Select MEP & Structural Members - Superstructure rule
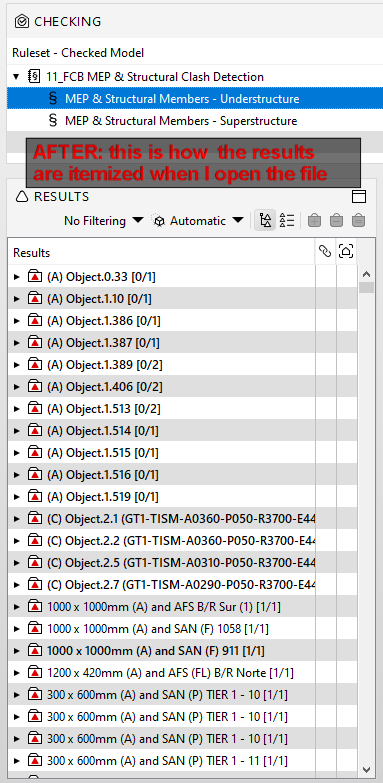This screenshot has height=783, width=383. pos(181,121)
